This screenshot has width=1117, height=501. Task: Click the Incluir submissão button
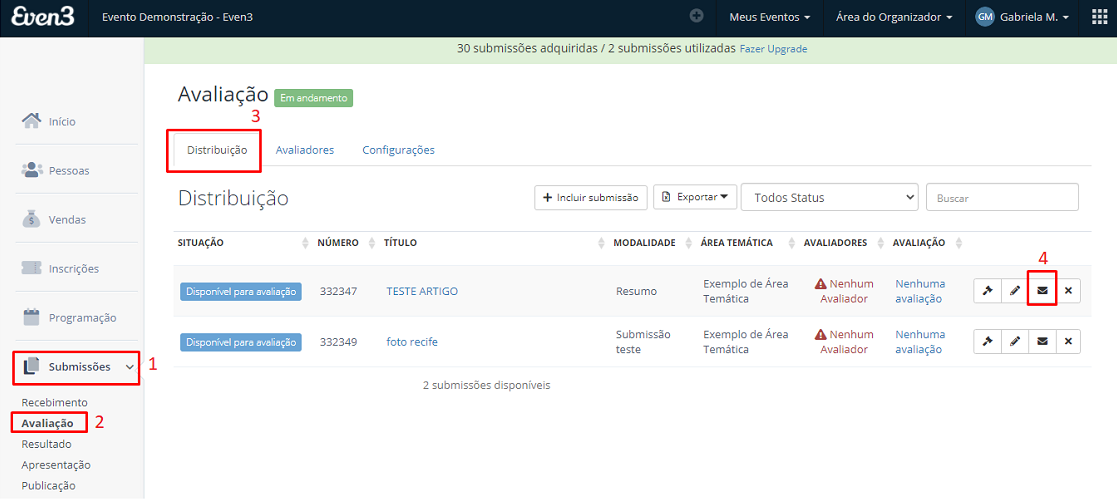591,197
